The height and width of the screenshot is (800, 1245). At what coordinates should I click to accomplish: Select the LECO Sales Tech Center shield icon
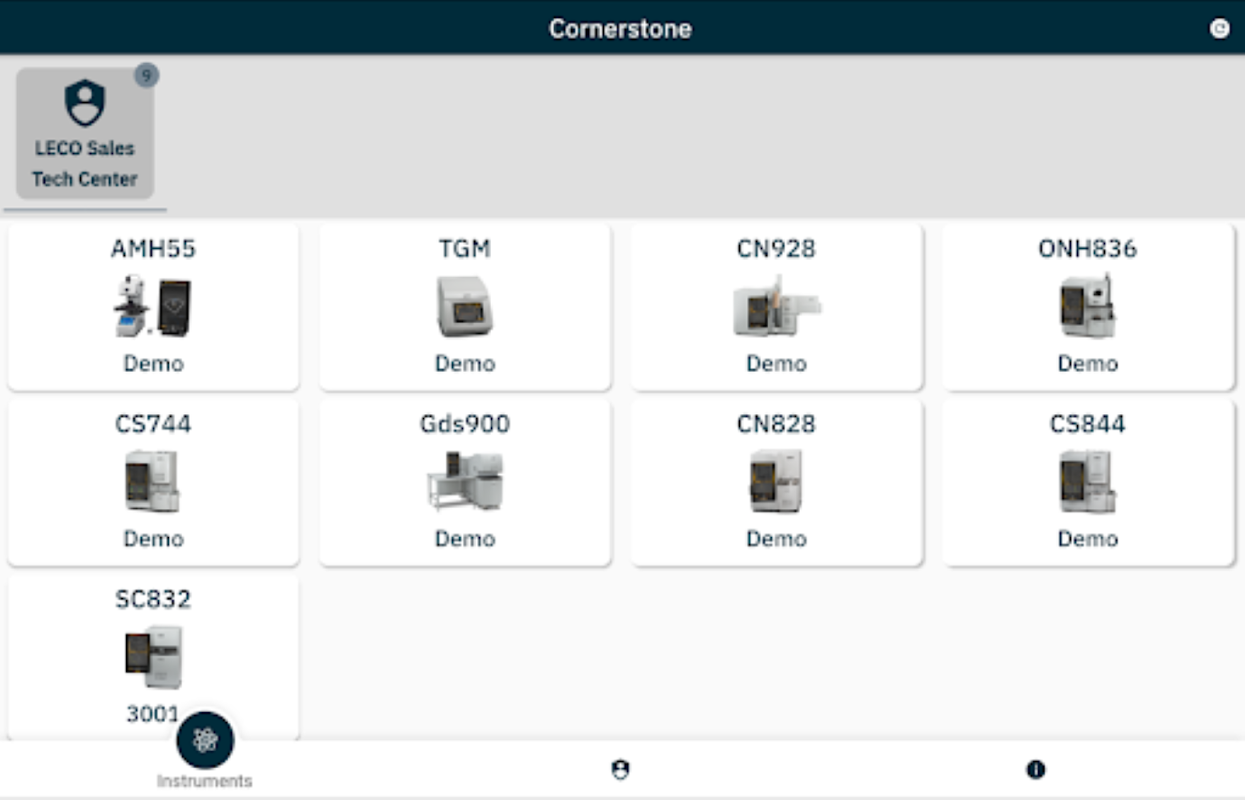click(85, 103)
